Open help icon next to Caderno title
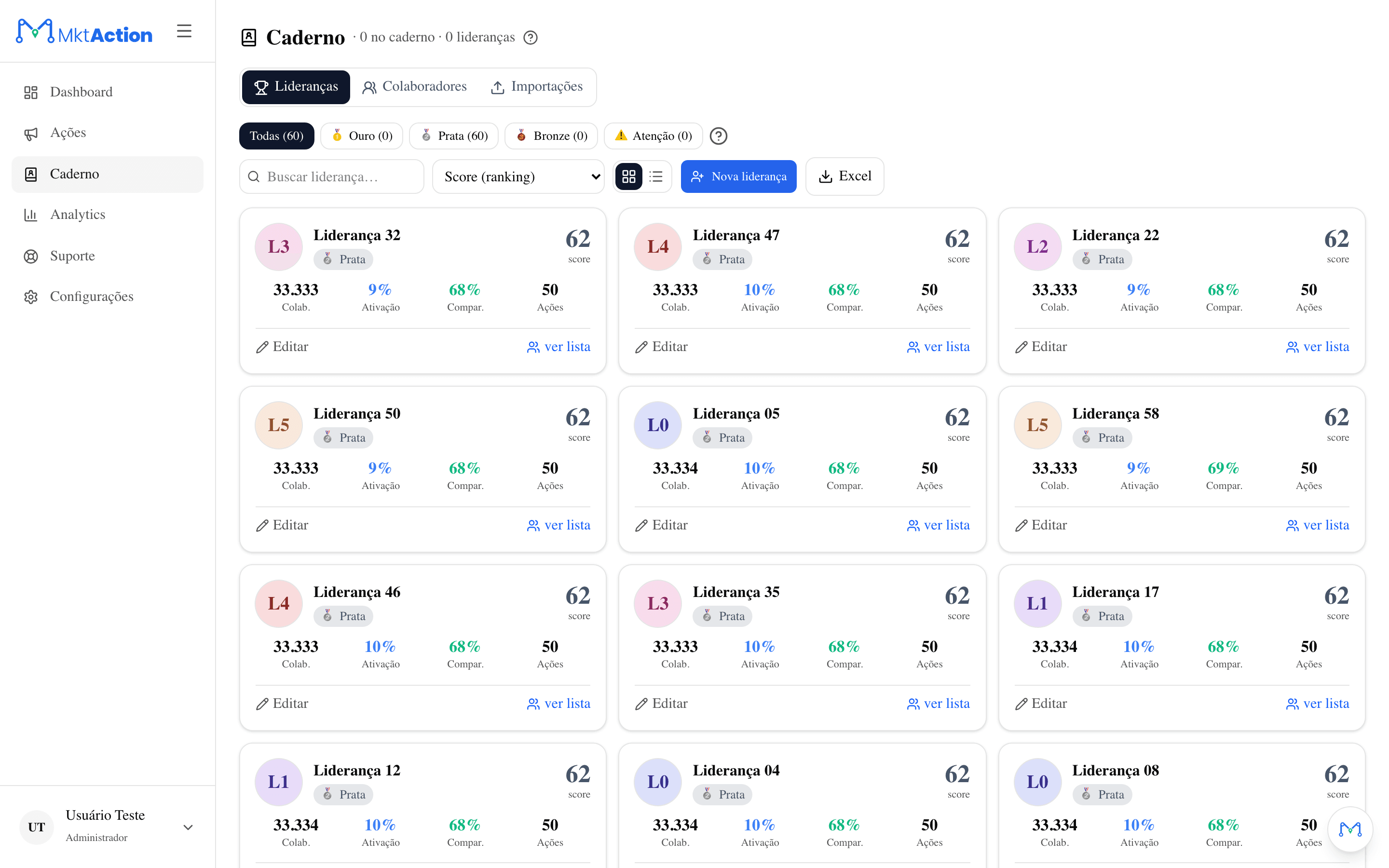Viewport: 1389px width, 868px height. (531, 37)
